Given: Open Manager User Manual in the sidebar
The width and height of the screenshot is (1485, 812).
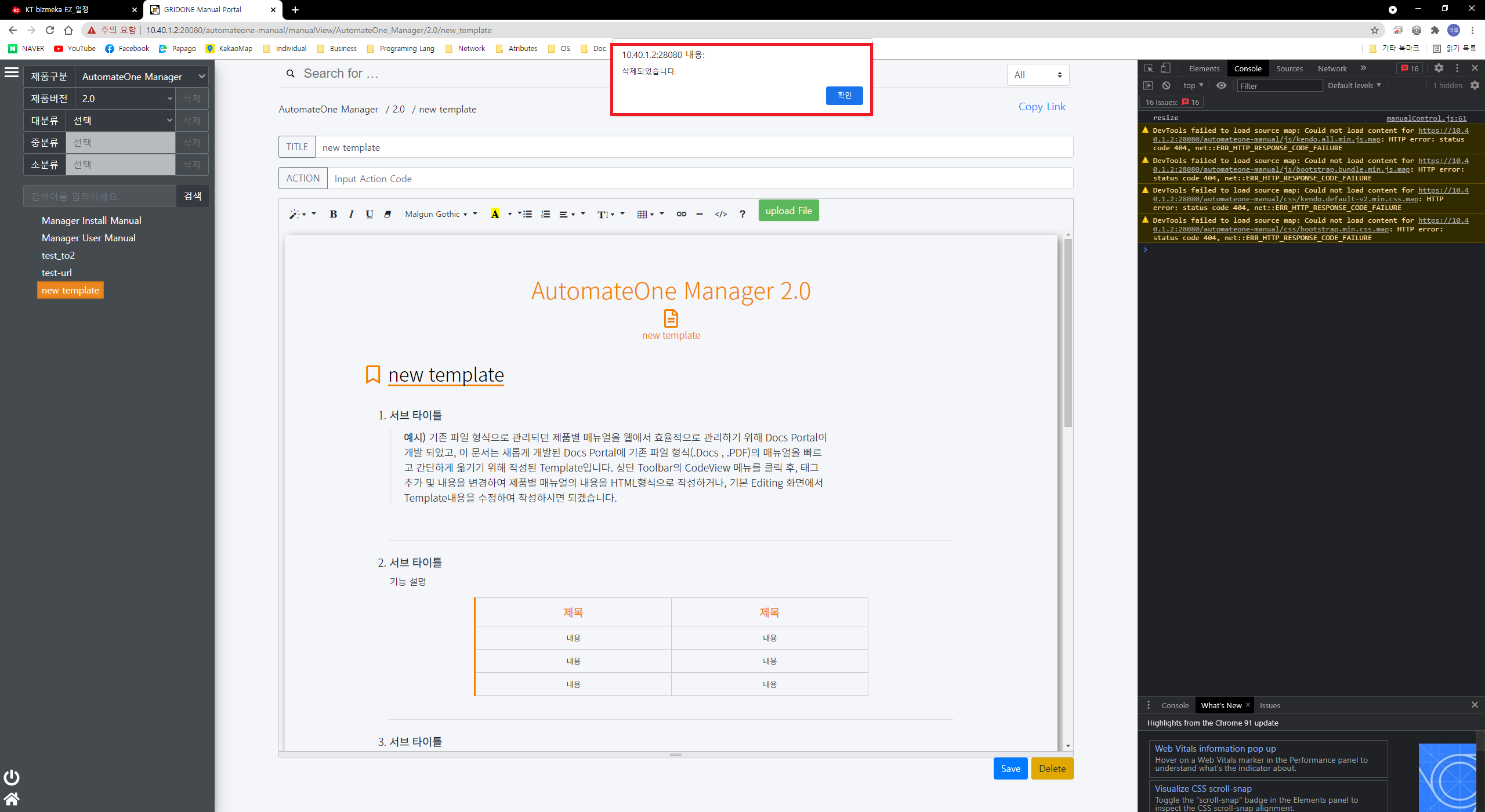Looking at the screenshot, I should point(89,238).
